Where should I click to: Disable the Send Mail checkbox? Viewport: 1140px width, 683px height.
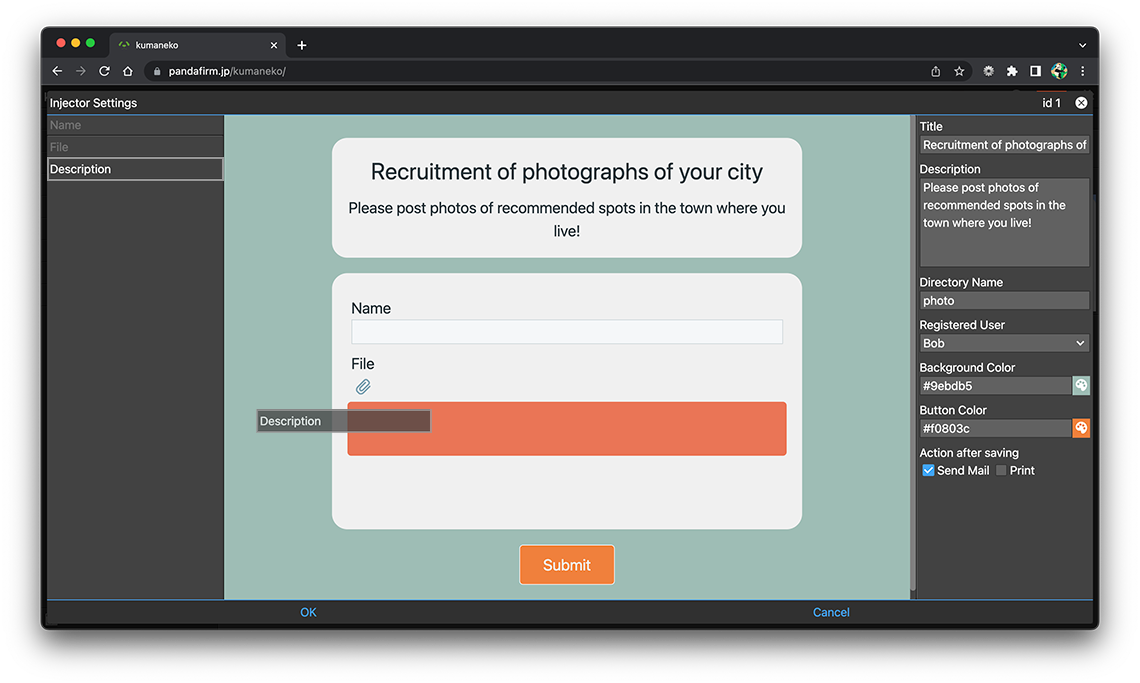pos(928,471)
